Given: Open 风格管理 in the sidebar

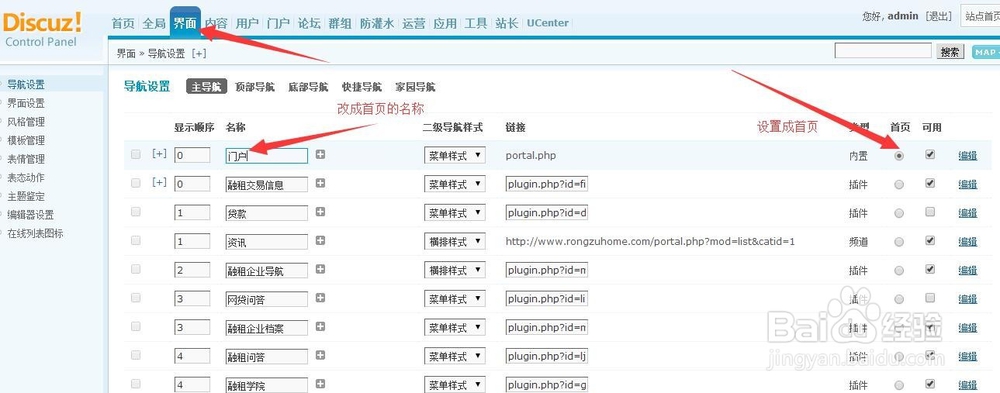Looking at the screenshot, I should 26,122.
